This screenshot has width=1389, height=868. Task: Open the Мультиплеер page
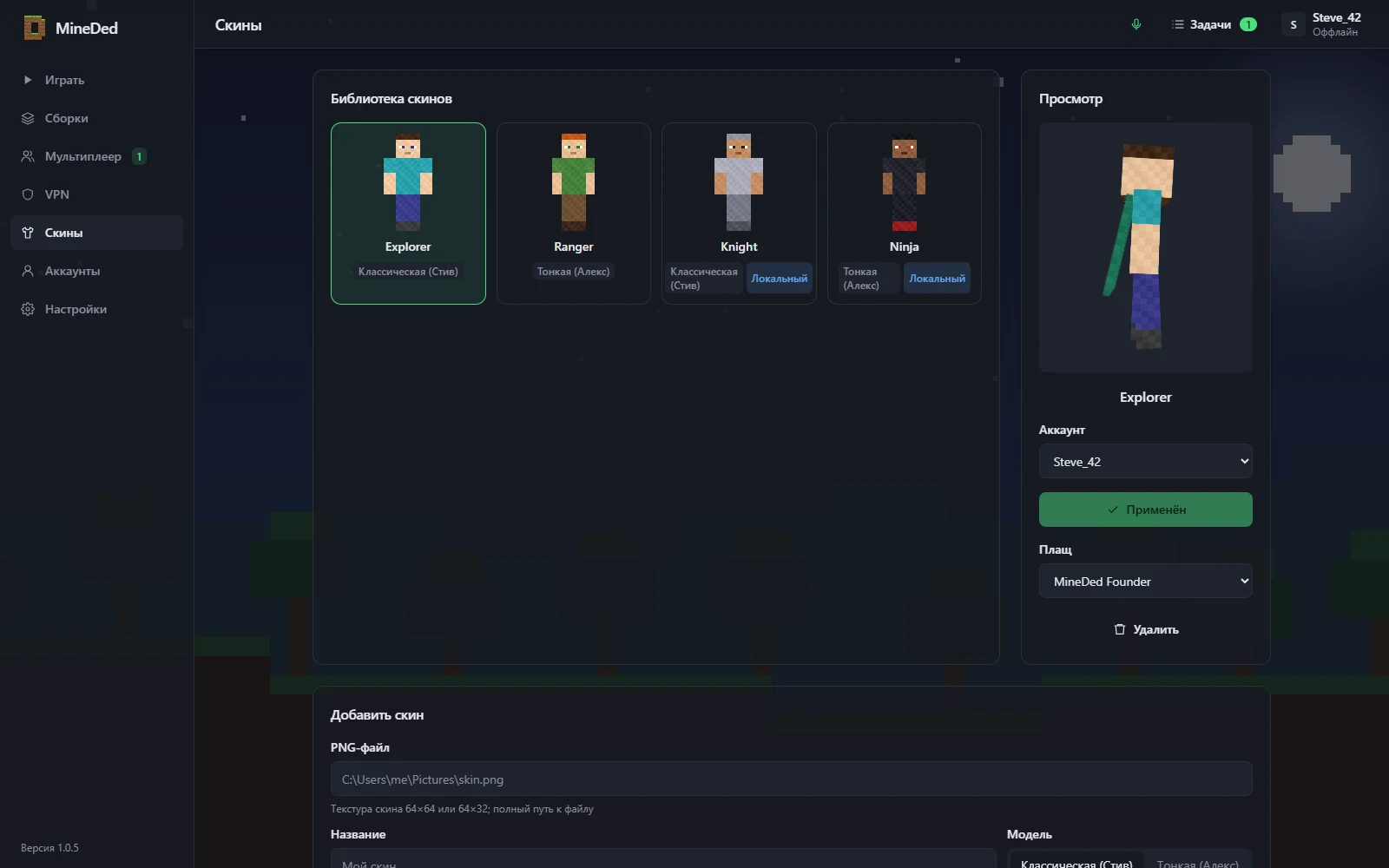pyautogui.click(x=96, y=156)
